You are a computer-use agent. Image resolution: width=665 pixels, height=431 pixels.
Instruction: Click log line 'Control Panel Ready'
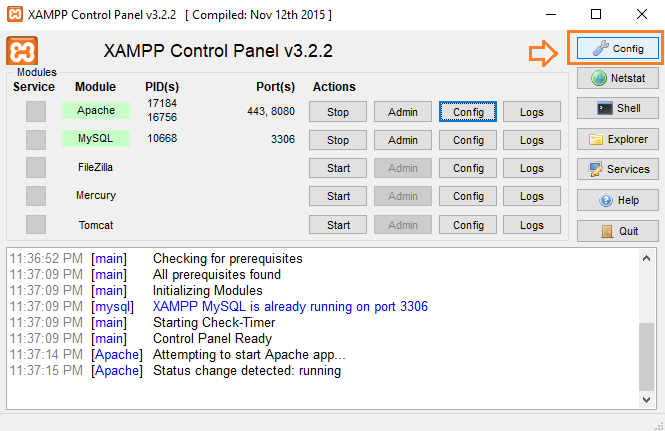coord(212,339)
